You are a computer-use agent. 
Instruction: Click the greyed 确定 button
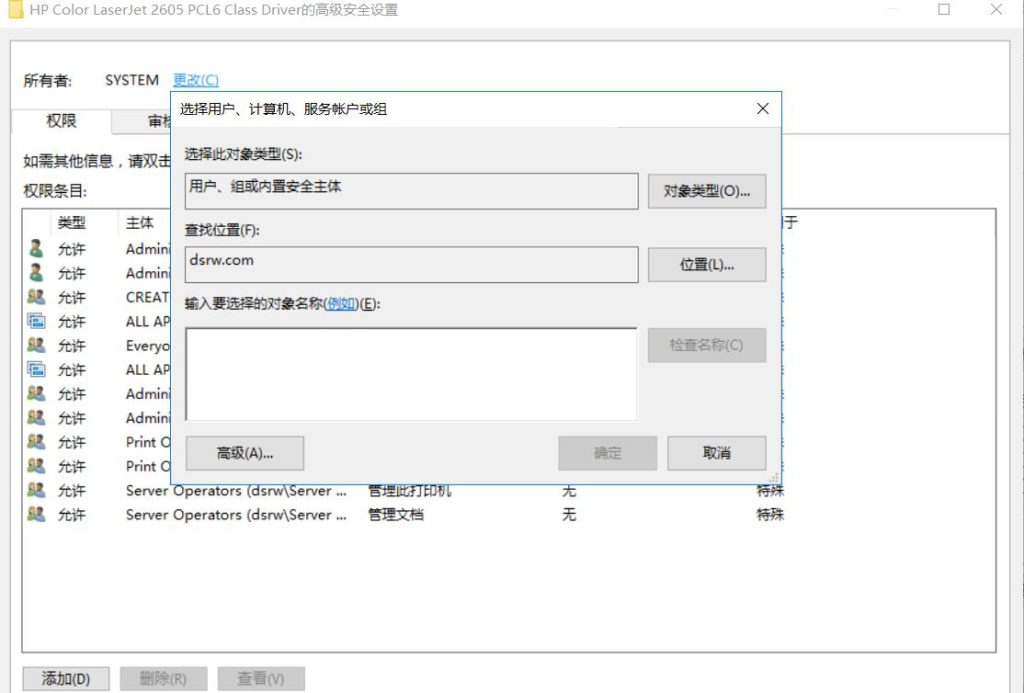(x=607, y=453)
